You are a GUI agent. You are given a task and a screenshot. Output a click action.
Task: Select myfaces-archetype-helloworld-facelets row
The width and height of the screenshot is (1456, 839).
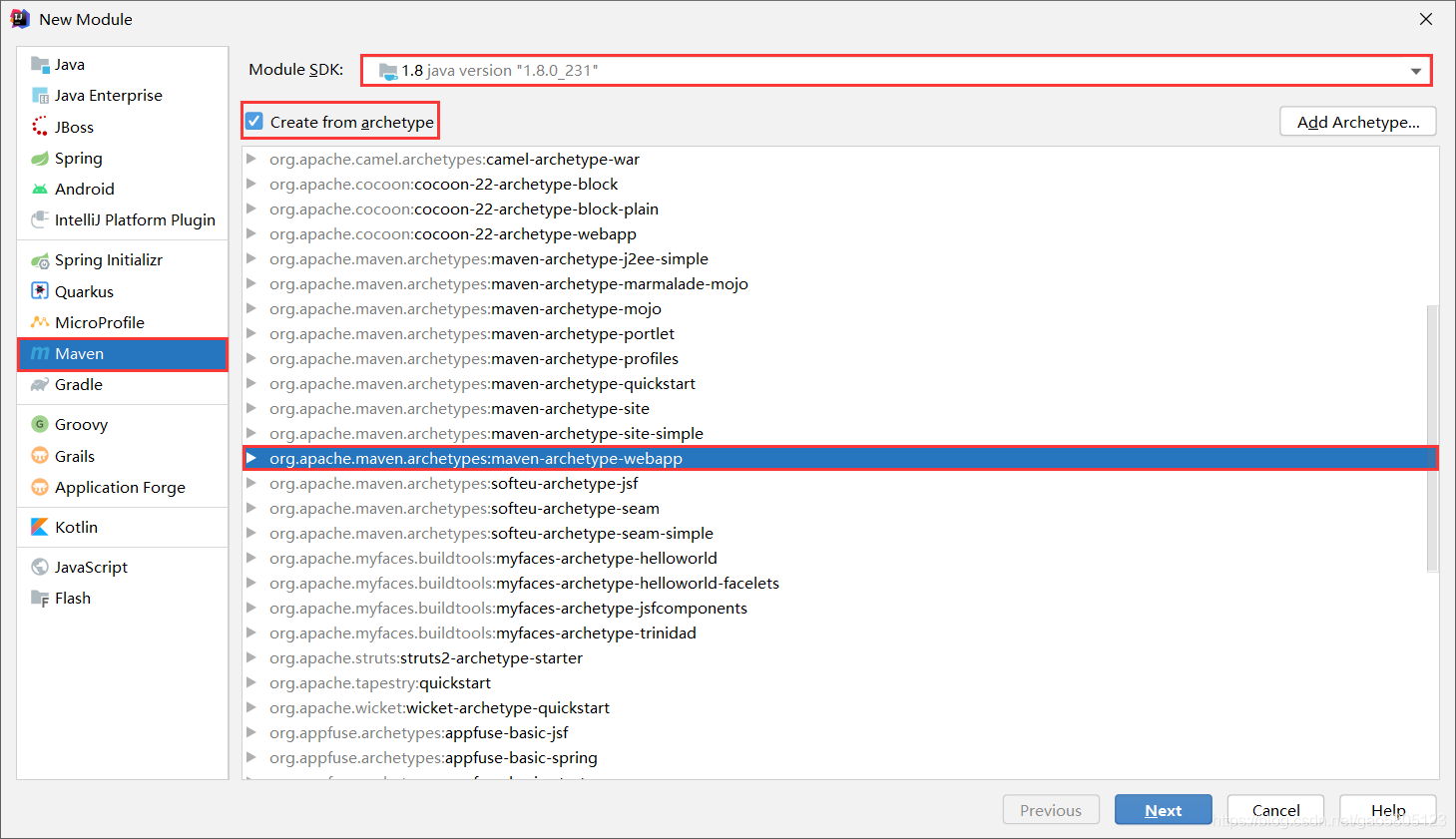840,583
